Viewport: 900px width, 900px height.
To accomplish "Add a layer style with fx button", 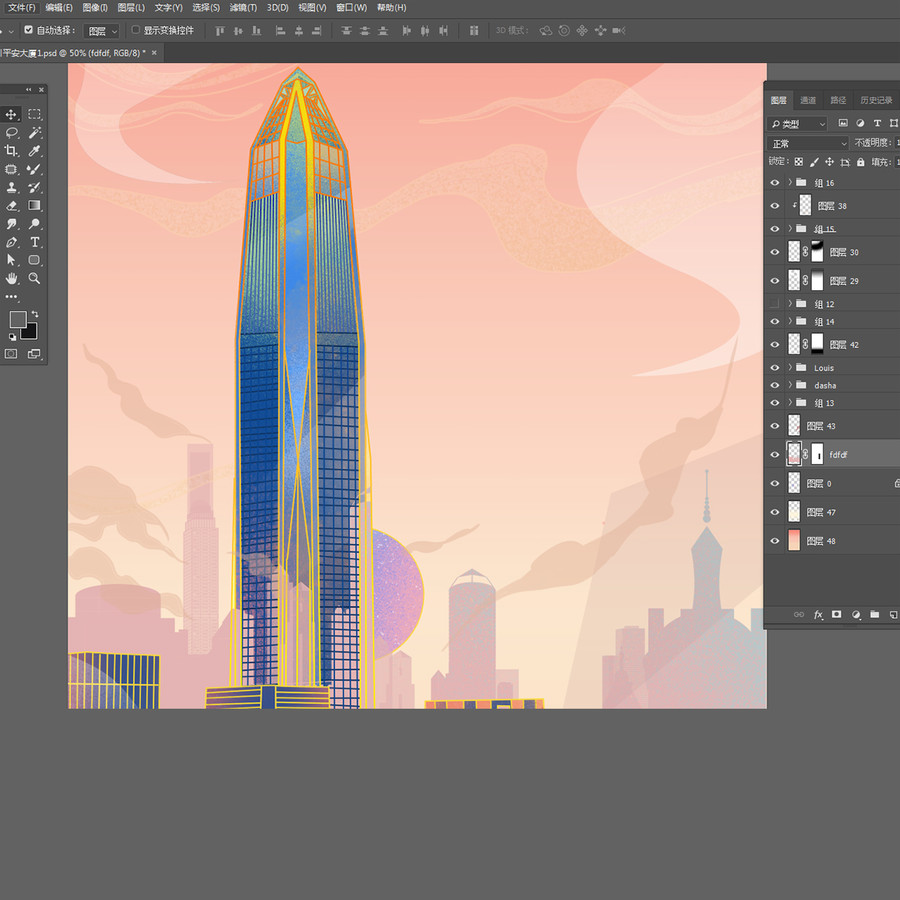I will click(818, 615).
